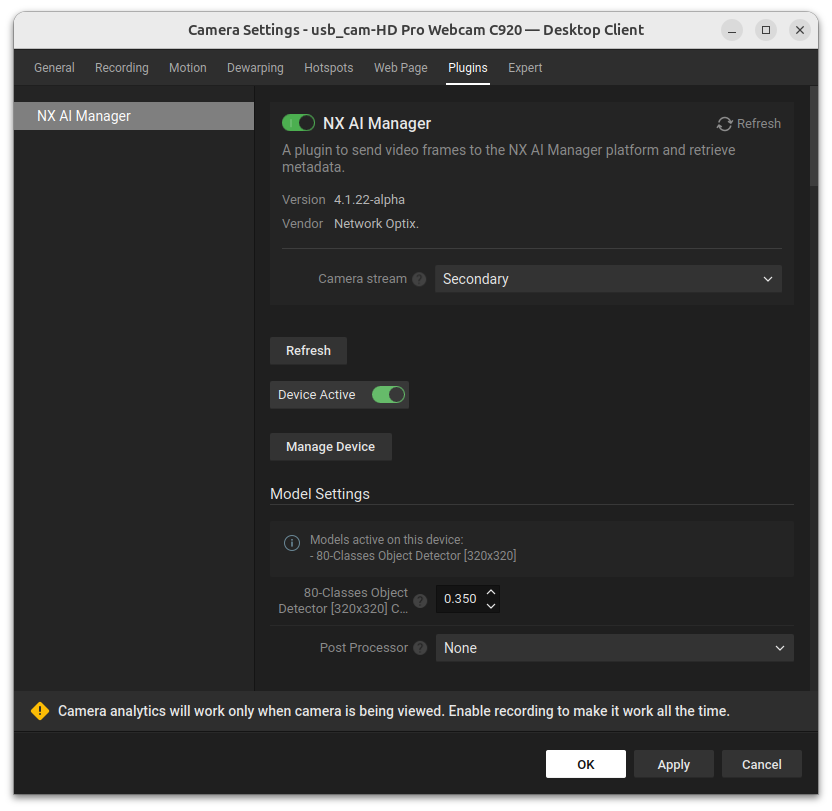
Task: Click the help icon next to Post Processor
Action: [x=420, y=648]
